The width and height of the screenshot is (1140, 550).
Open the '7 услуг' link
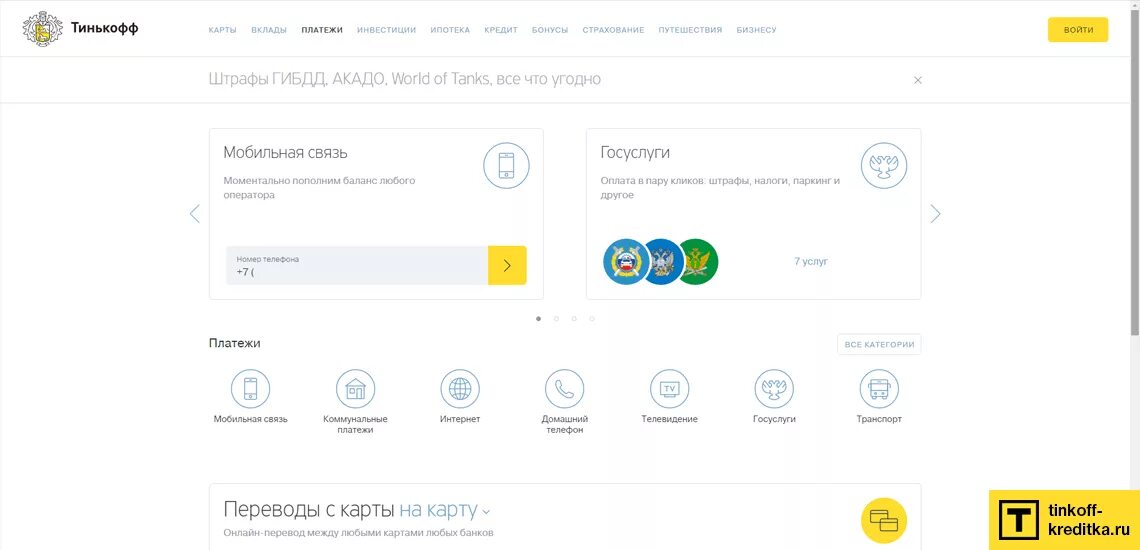tap(811, 261)
